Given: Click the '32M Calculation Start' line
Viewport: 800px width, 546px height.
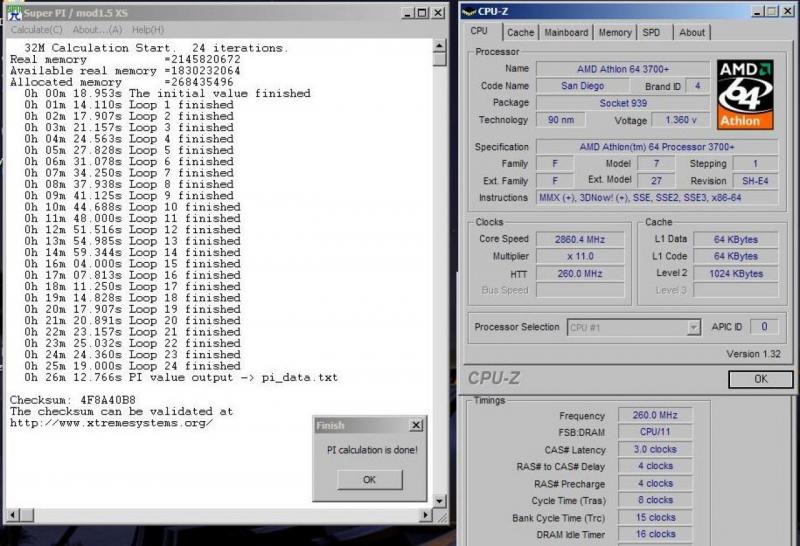Looking at the screenshot, I should [156, 48].
